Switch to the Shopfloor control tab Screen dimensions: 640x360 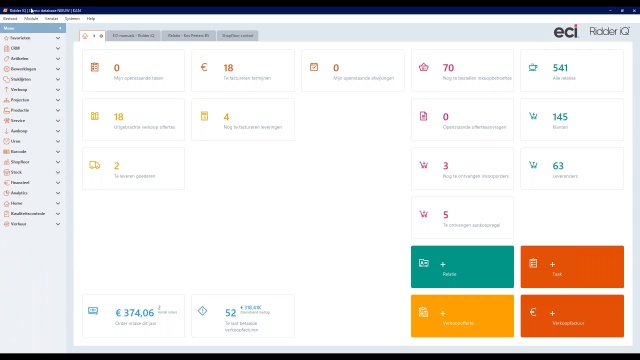pos(238,36)
